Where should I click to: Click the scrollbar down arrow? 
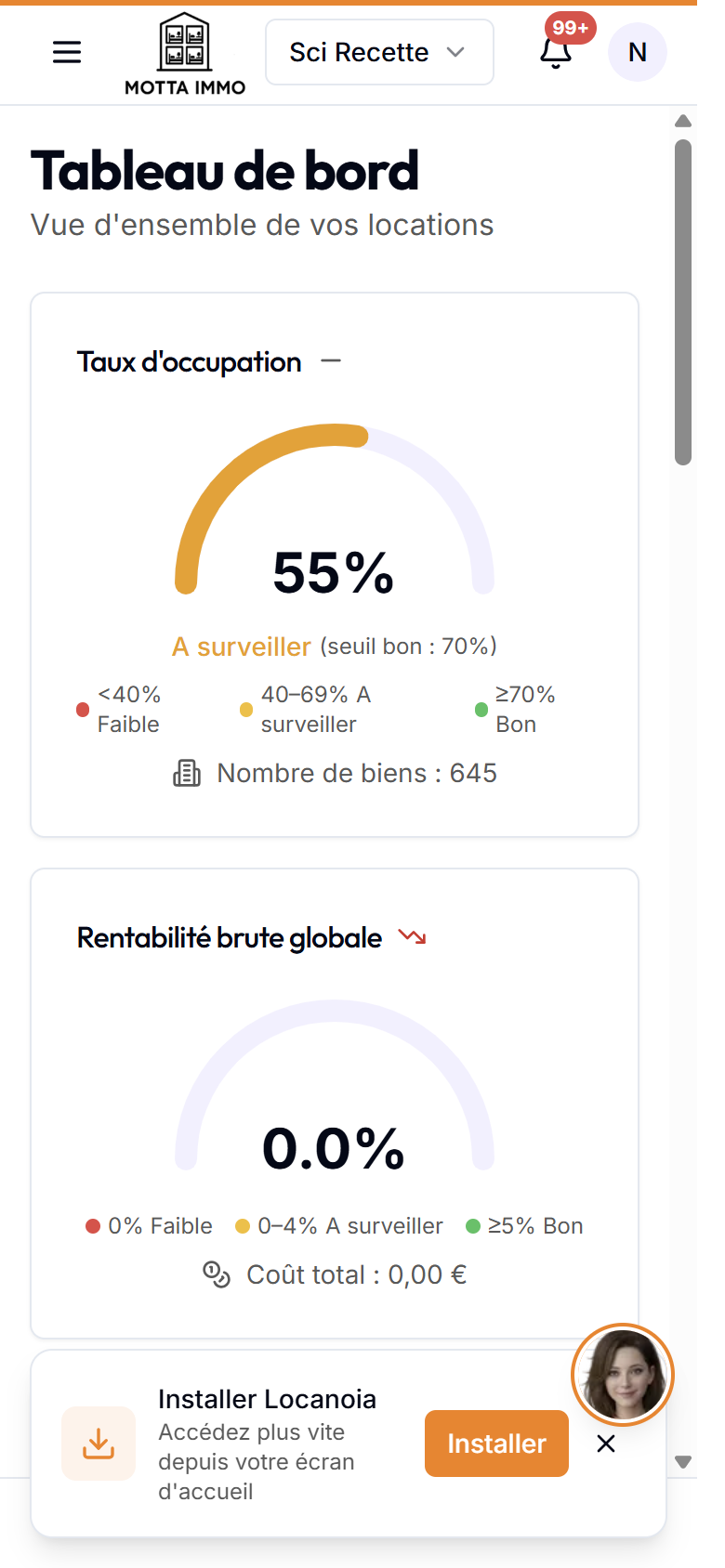pos(683,1462)
